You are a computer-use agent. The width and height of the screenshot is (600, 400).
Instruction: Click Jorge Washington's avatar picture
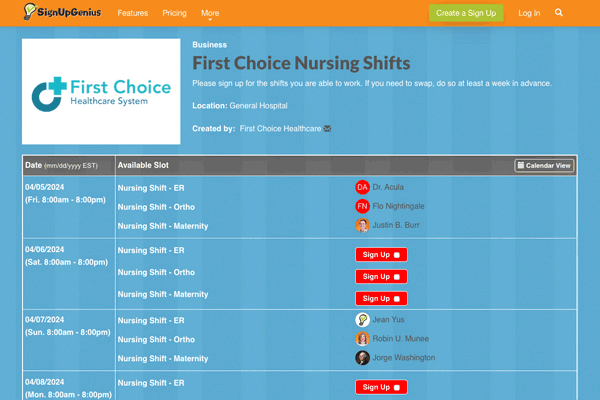pos(362,358)
